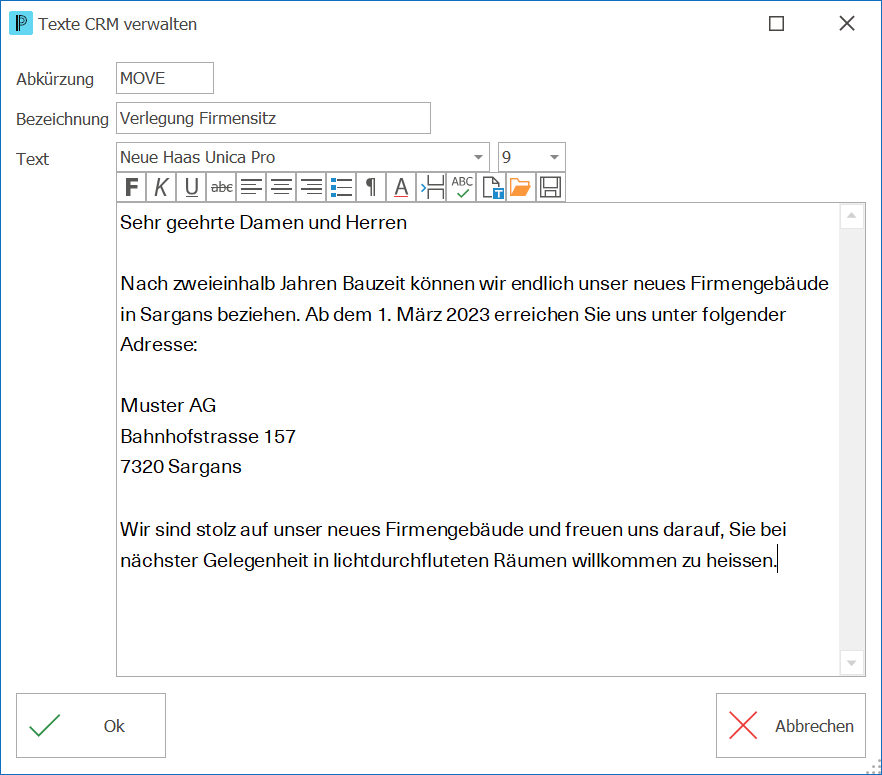Click the text line 7320 Sargans
The width and height of the screenshot is (882, 775).
tap(181, 467)
